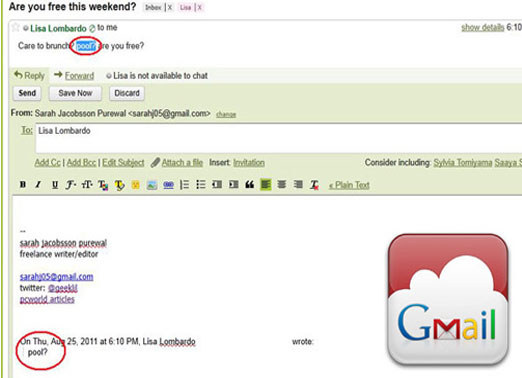The image size is (522, 378).
Task: Increase indent of text
Action: click(233, 184)
